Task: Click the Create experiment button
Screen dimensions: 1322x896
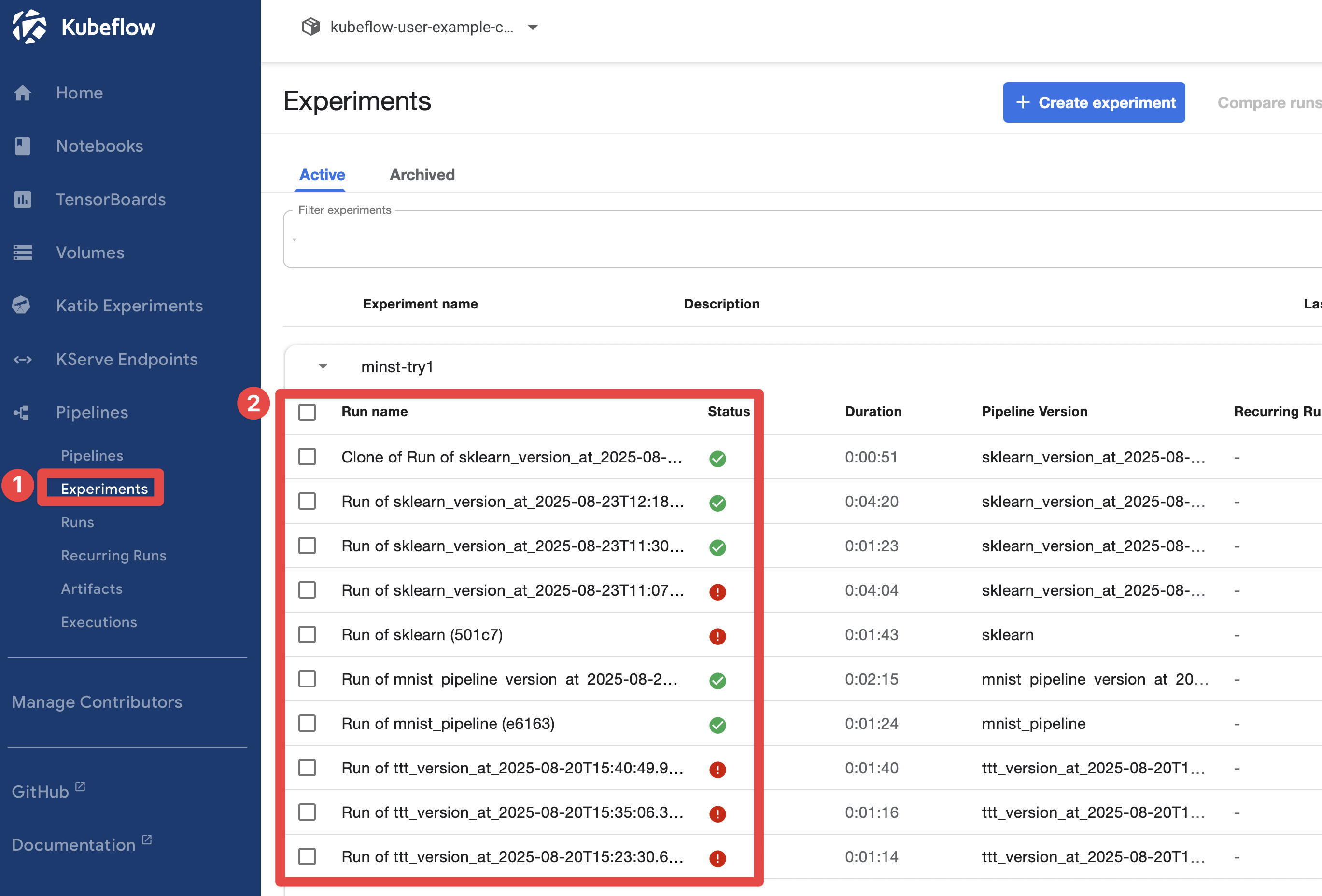Action: point(1093,102)
